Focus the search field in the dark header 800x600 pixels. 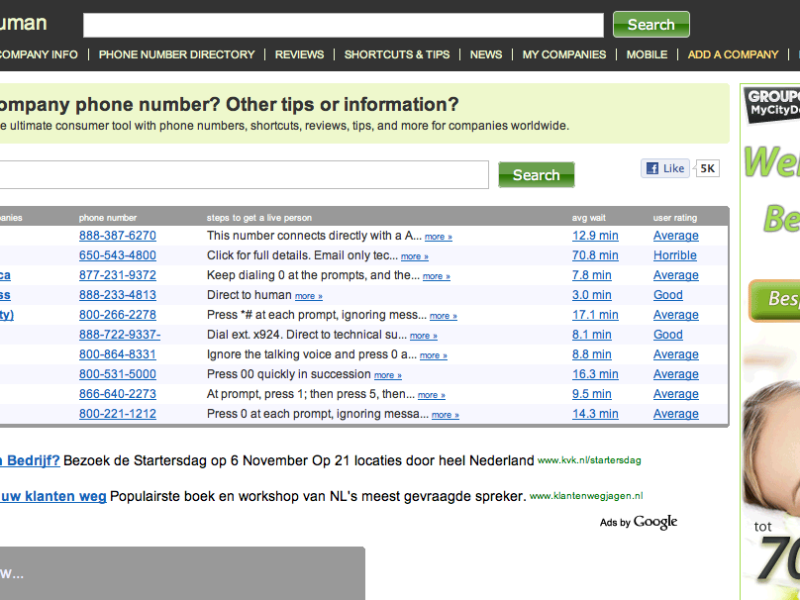click(343, 25)
